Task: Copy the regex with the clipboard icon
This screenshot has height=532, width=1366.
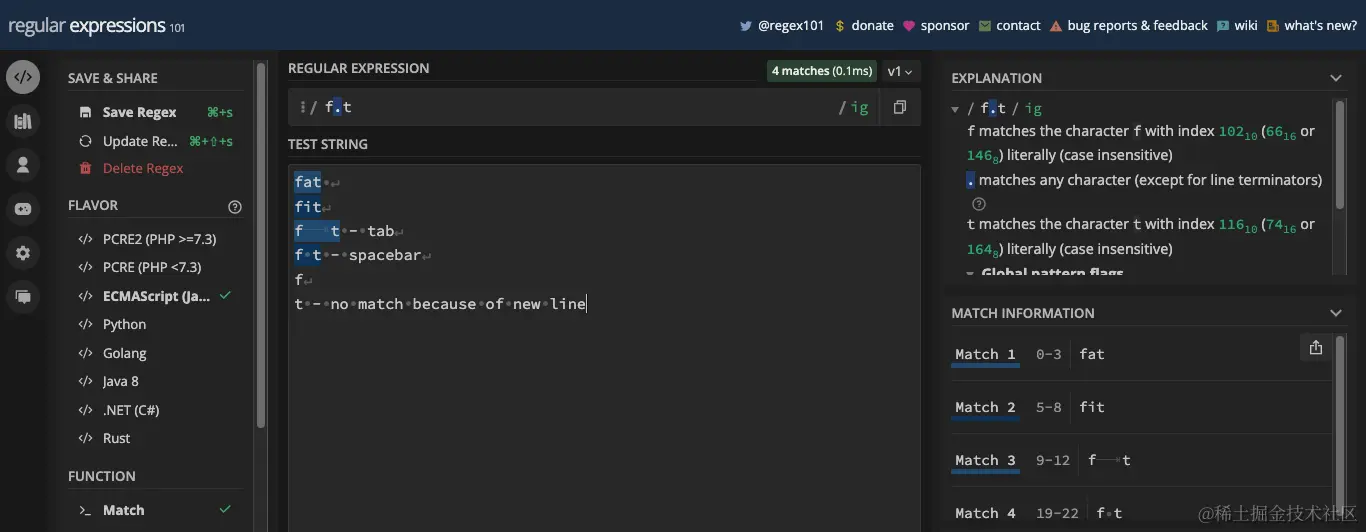Action: coord(900,107)
